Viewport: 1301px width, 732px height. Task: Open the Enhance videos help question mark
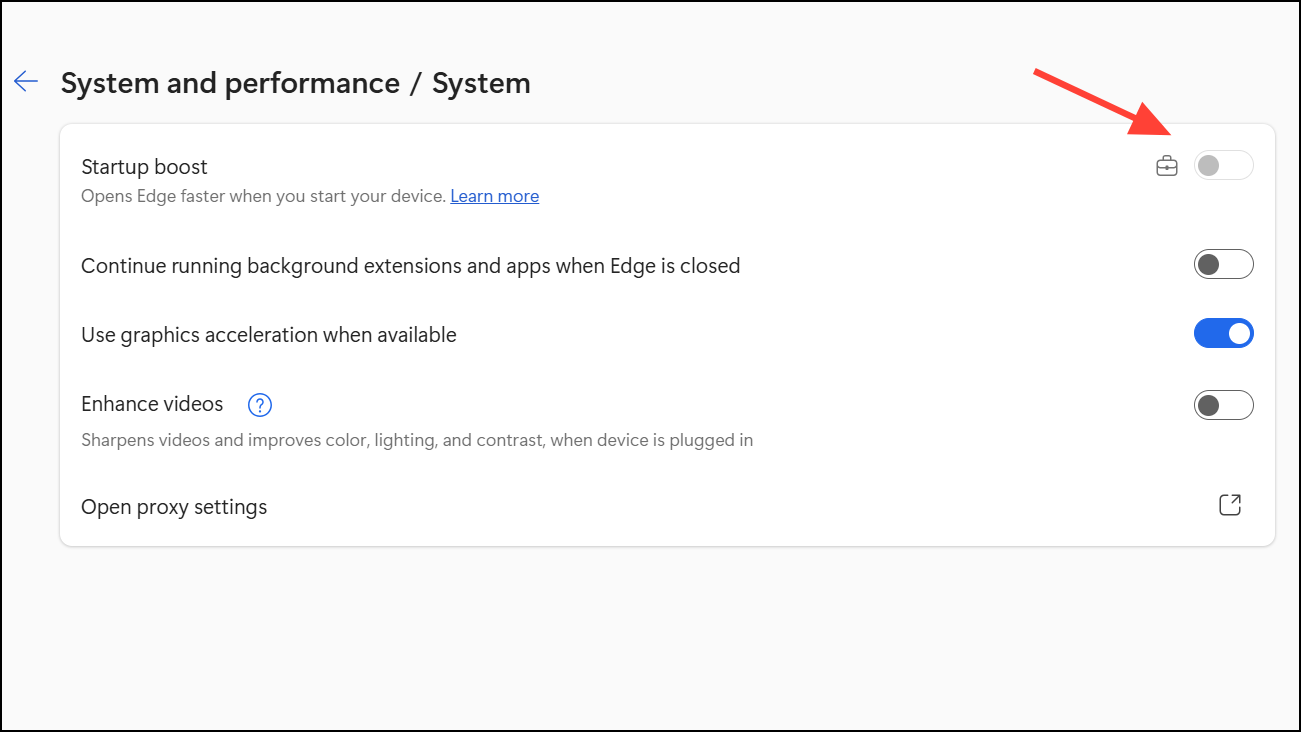(x=260, y=405)
